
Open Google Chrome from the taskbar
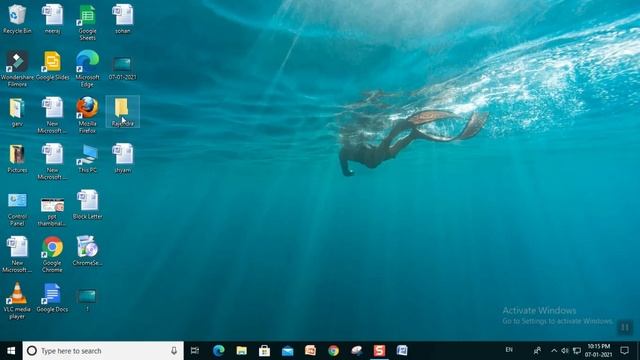333,351
